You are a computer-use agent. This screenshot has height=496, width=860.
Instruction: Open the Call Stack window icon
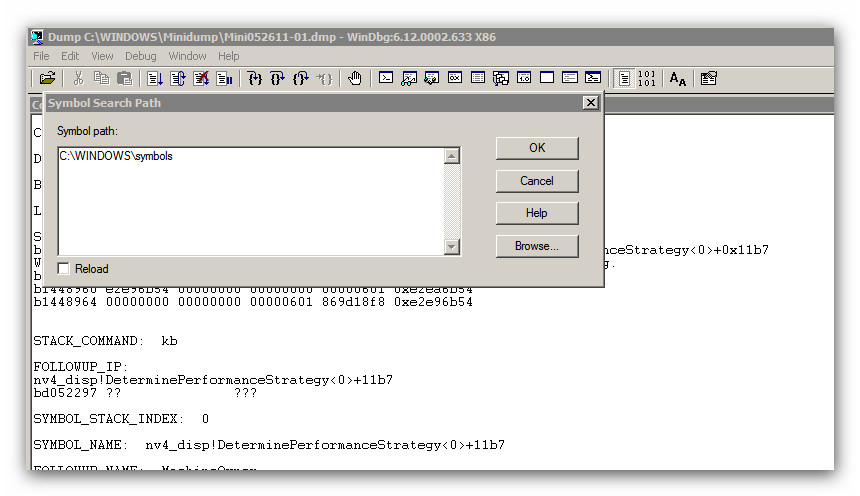(501, 78)
